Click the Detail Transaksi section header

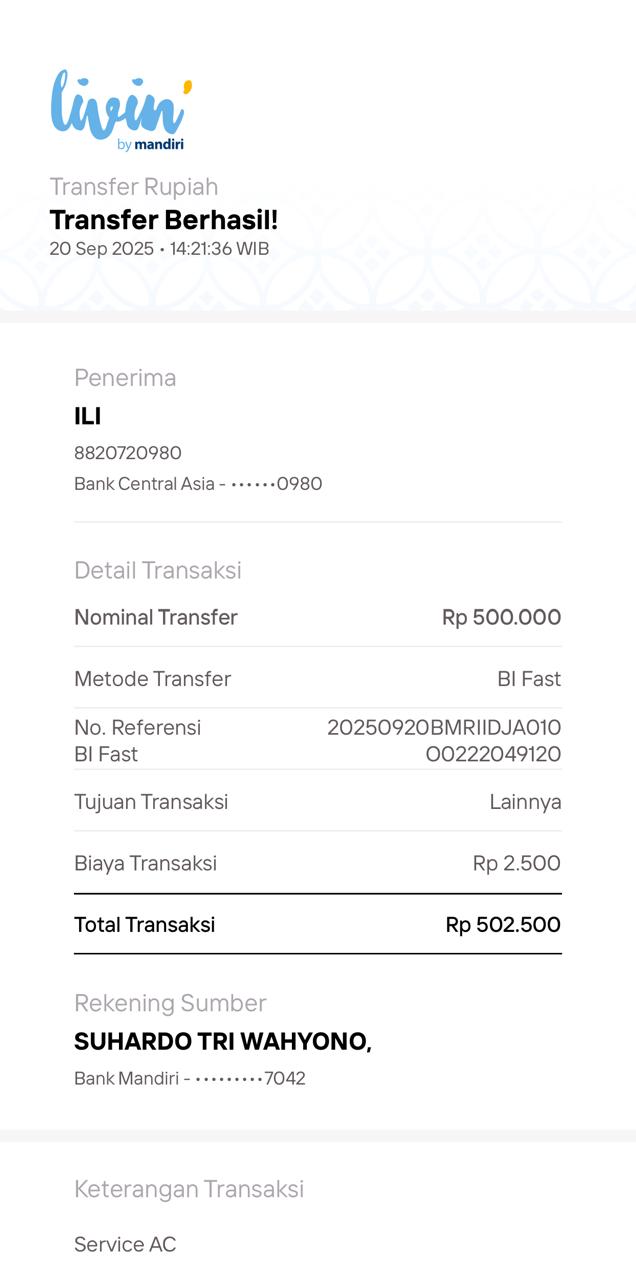coord(158,570)
